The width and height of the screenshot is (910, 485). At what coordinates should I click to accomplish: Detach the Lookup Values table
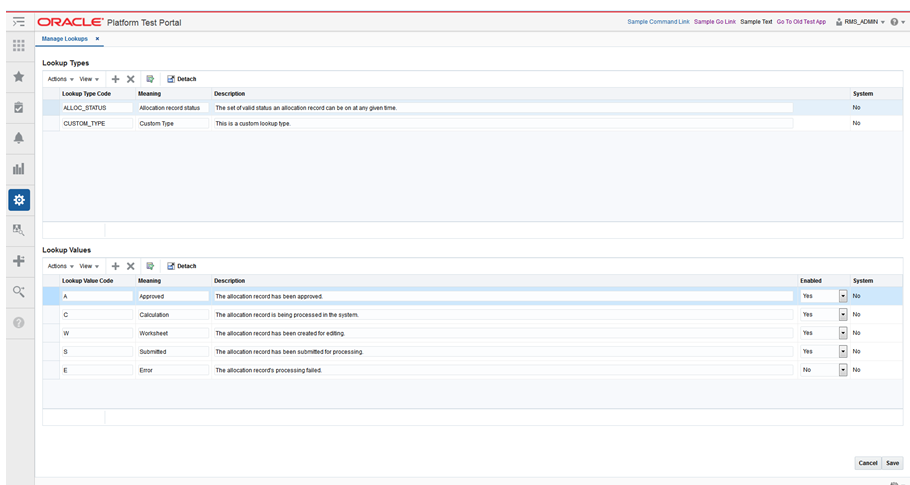pyautogui.click(x=182, y=266)
